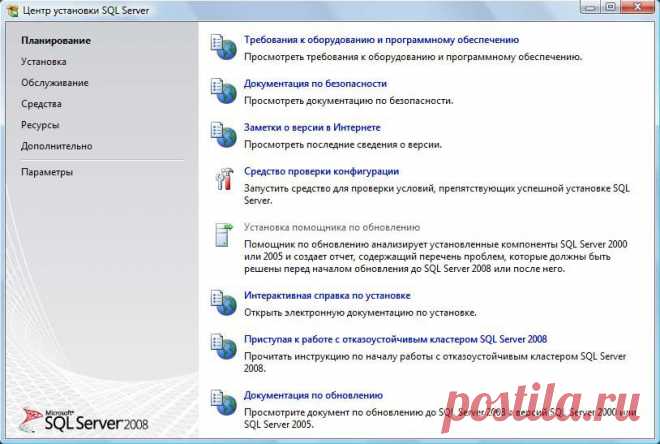Image resolution: width=660 pixels, height=444 pixels.
Task: Click icon next to Документация по обновлению
Action: [x=224, y=403]
